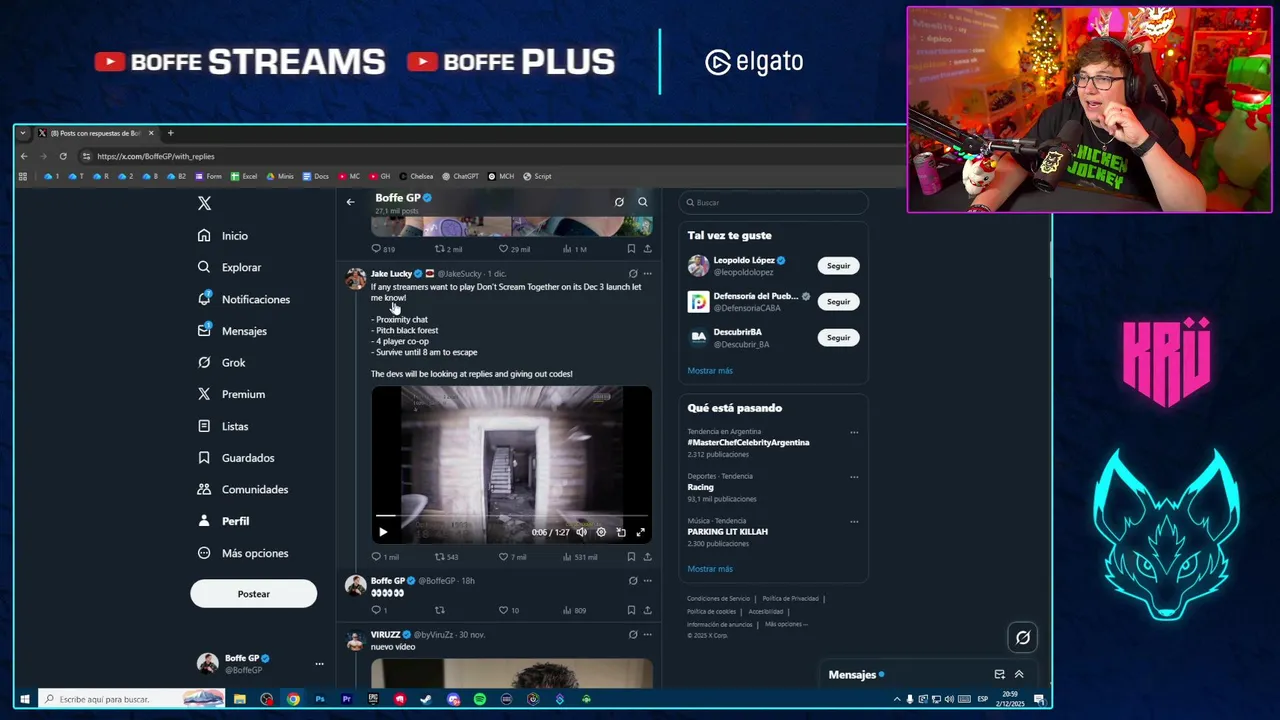Screen dimensions: 1280x720
Task: Open the video settings gear
Action: [601, 532]
